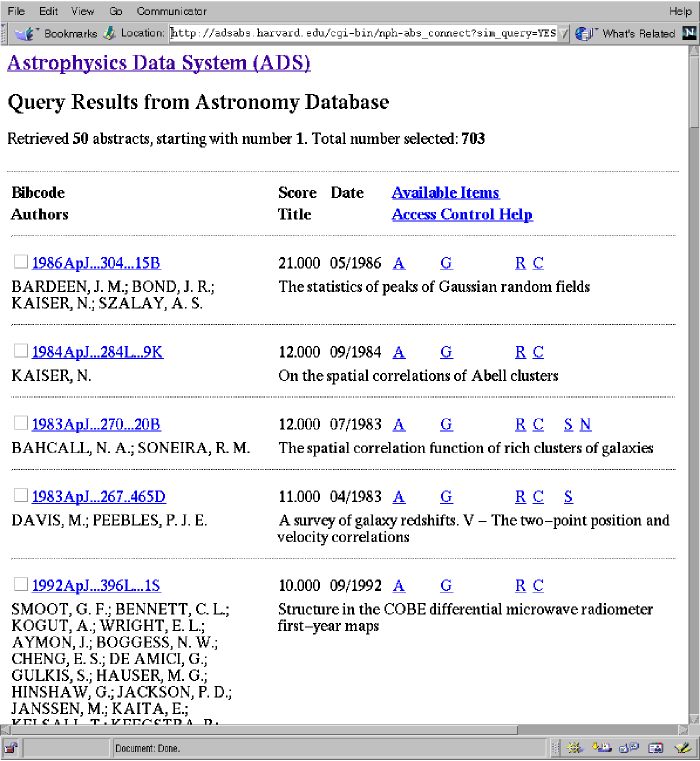
Task: Open the View menu
Action: click(83, 11)
